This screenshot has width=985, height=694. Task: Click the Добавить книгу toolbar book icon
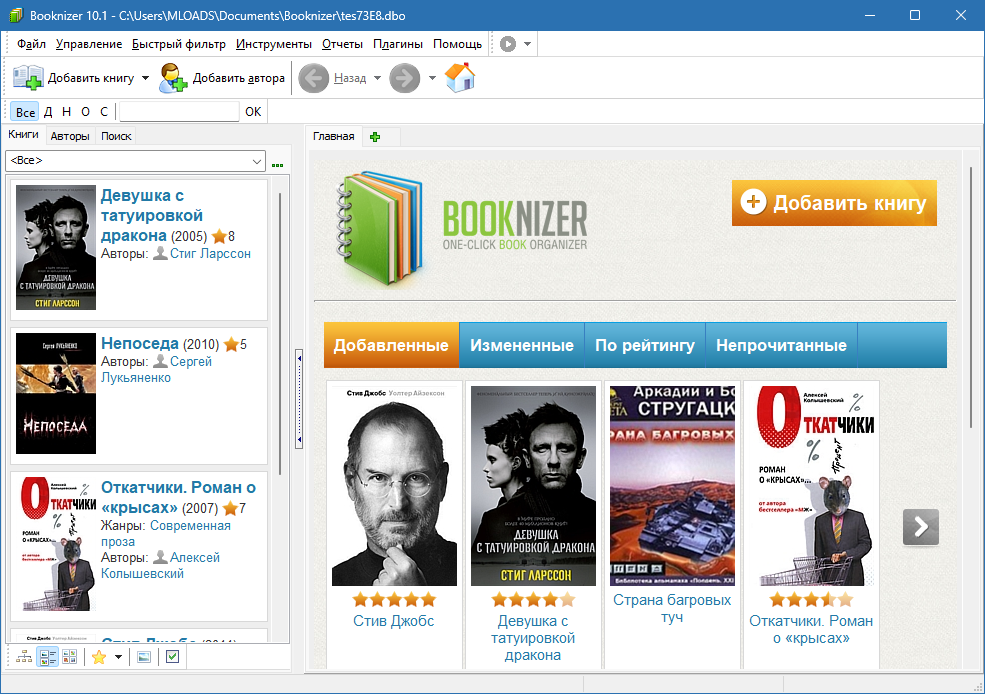click(x=28, y=78)
